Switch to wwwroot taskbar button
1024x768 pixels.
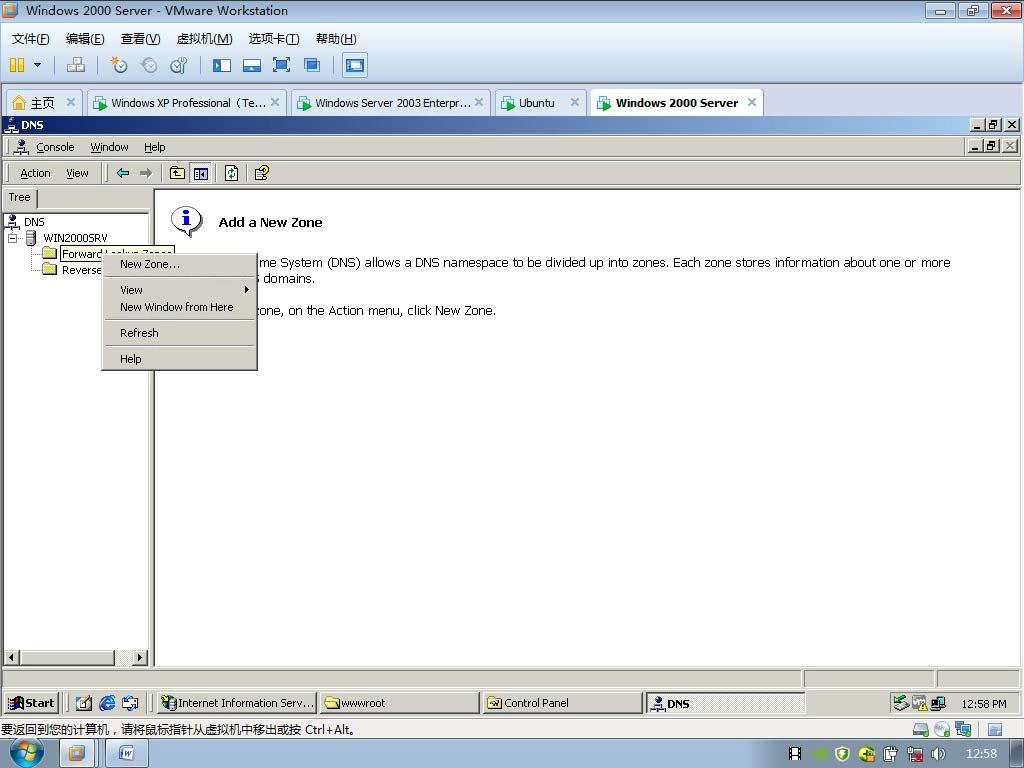400,703
